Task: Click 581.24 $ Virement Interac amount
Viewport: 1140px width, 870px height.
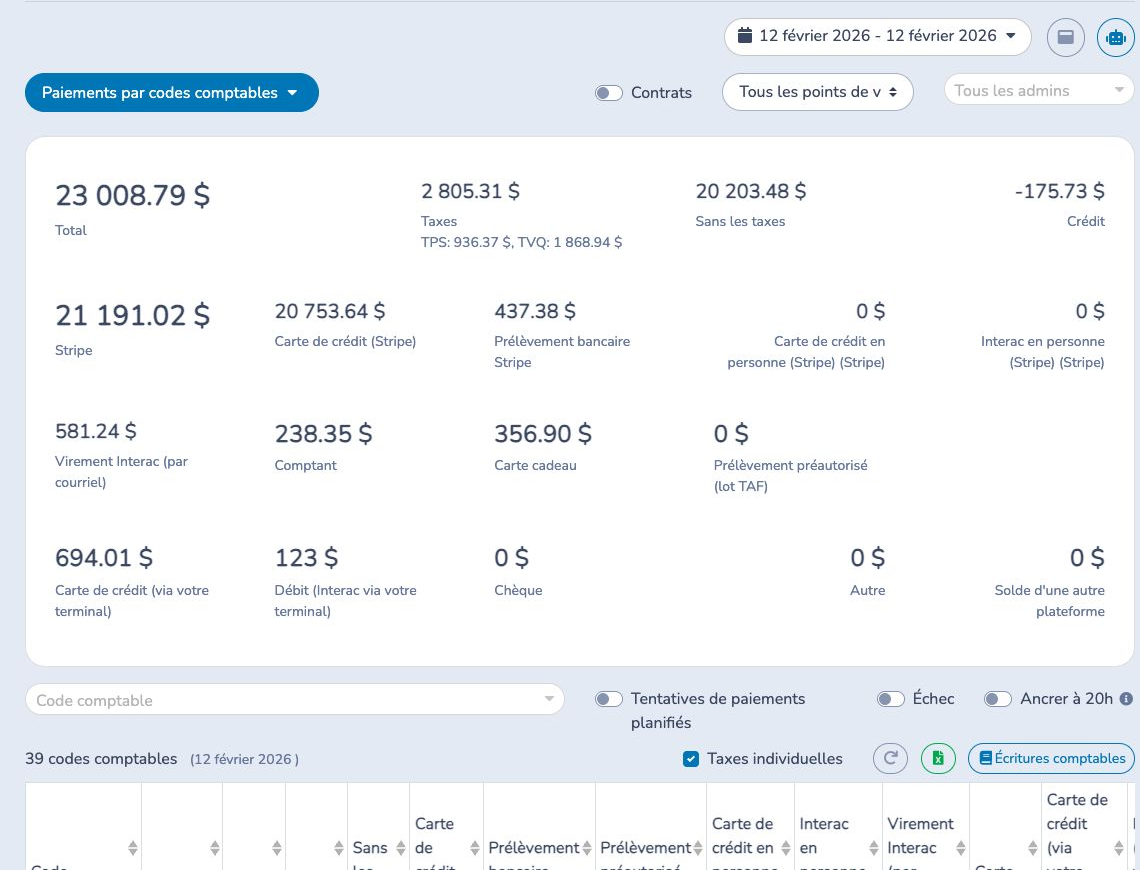Action: pyautogui.click(x=96, y=431)
